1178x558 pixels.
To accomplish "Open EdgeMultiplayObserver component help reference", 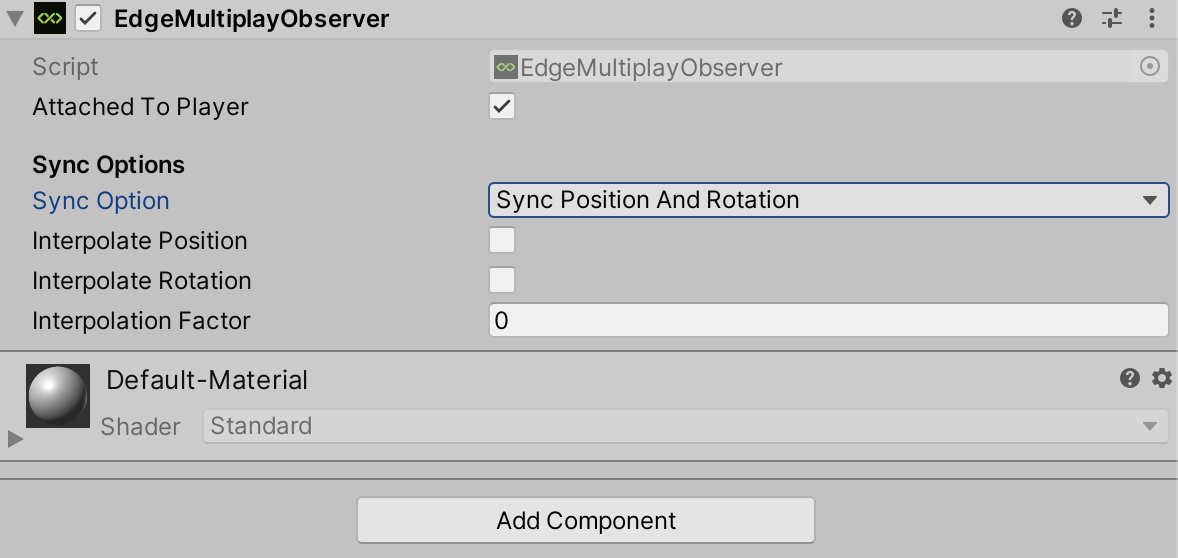I will [1072, 18].
